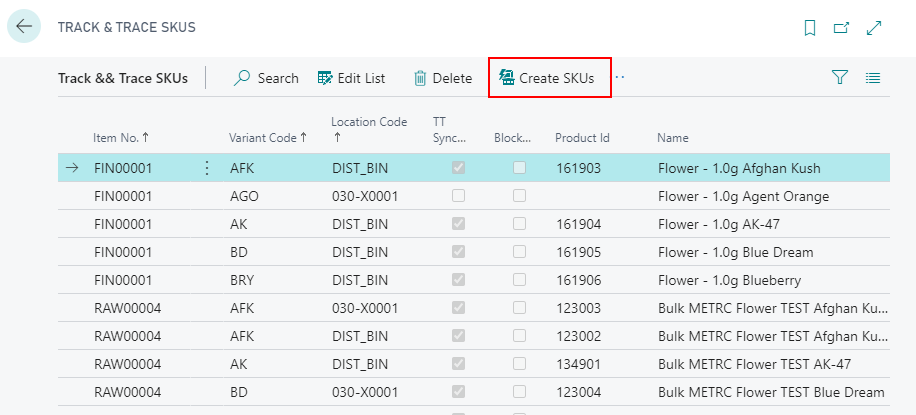The image size is (916, 415).
Task: Click Edit List in the action bar
Action: (351, 78)
